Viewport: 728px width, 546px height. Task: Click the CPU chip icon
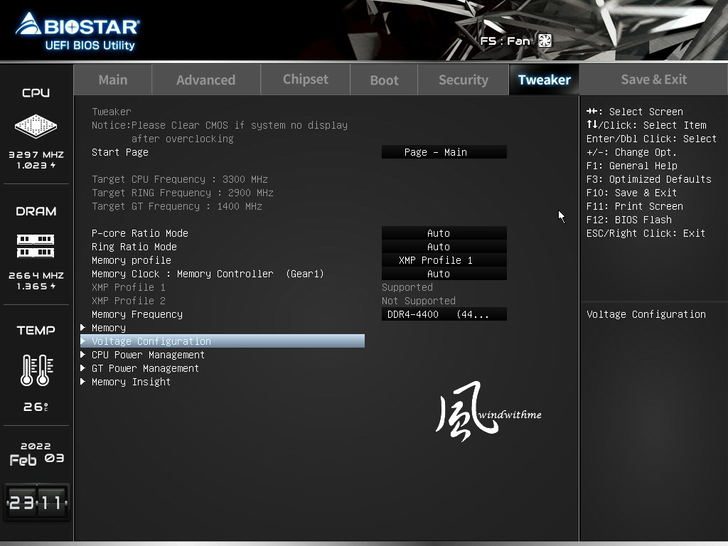pos(36,126)
